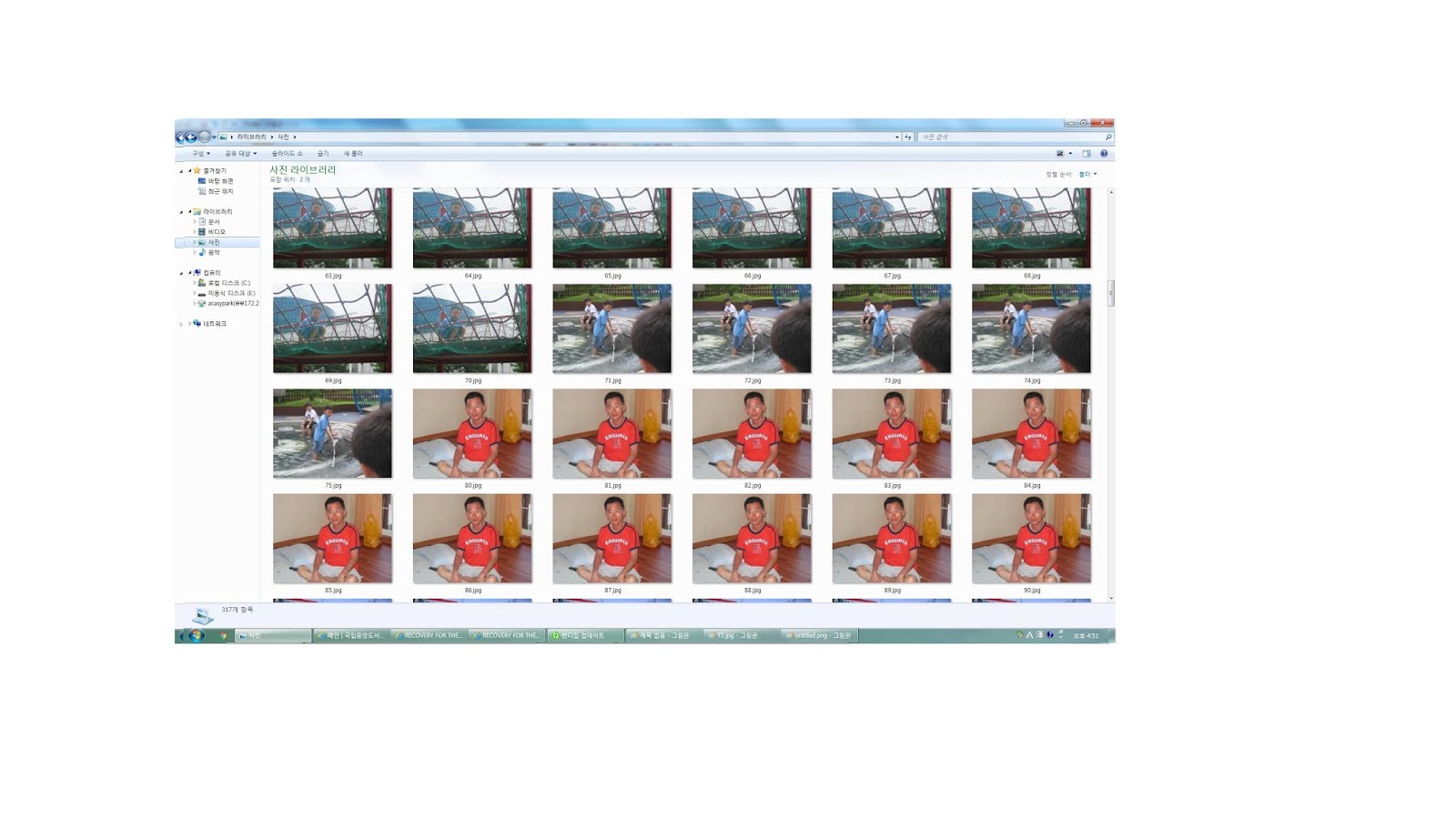The height and width of the screenshot is (819, 1456).
Task: Open 최근 위치 recent places in the sidebar
Action: [220, 191]
